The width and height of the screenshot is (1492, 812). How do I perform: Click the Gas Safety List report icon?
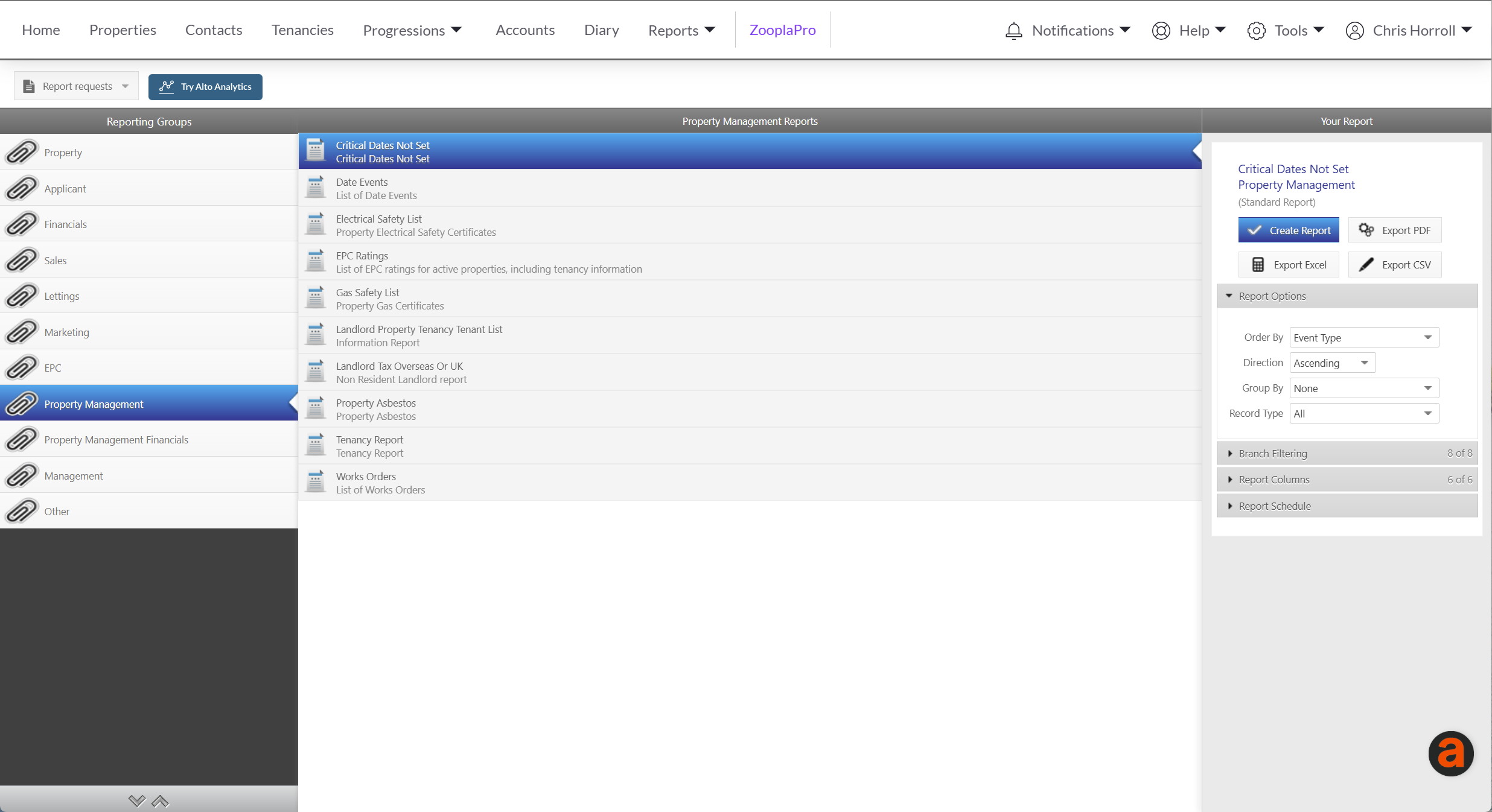pos(315,298)
